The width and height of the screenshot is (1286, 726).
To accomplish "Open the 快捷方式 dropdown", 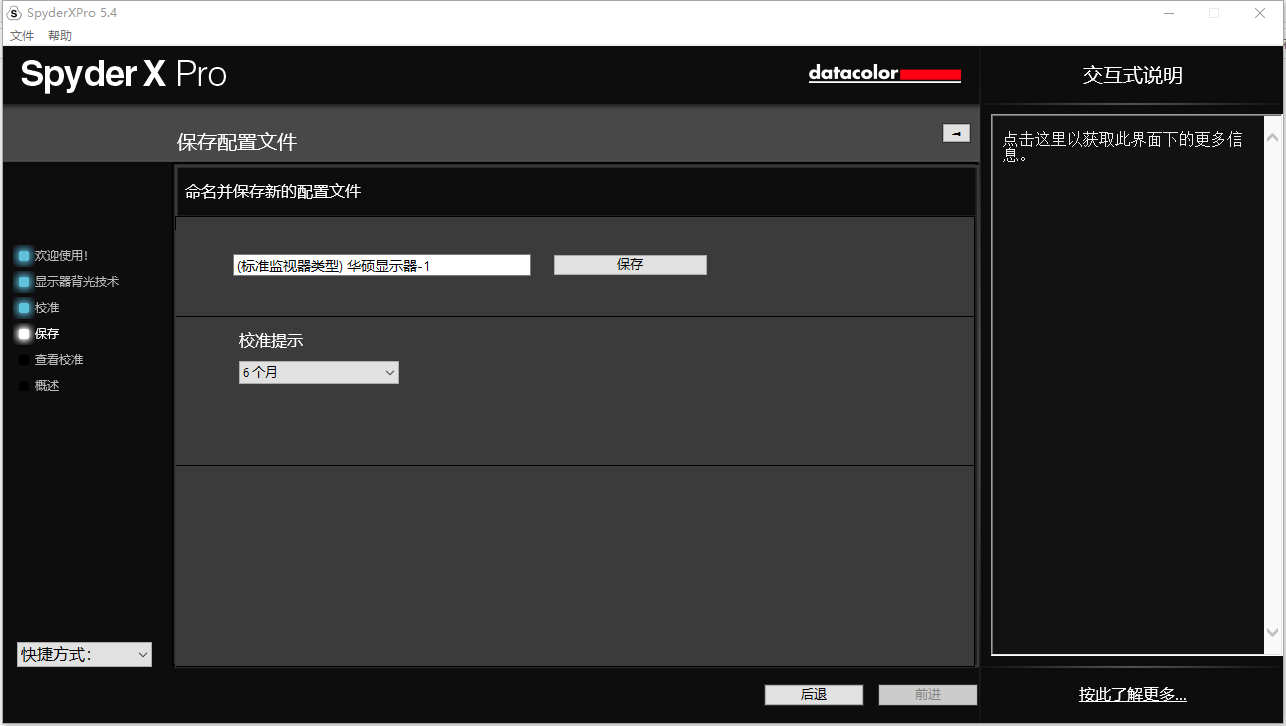I will coord(85,655).
